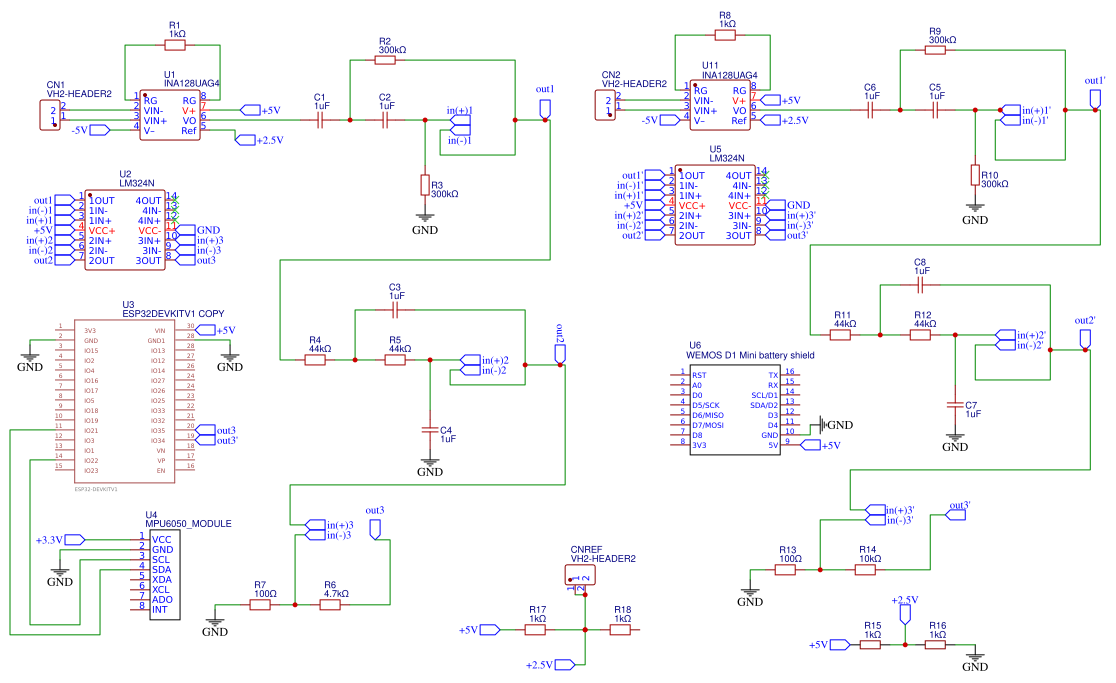
Task: Click resistor R18 1kΩ
Action: 620,630
